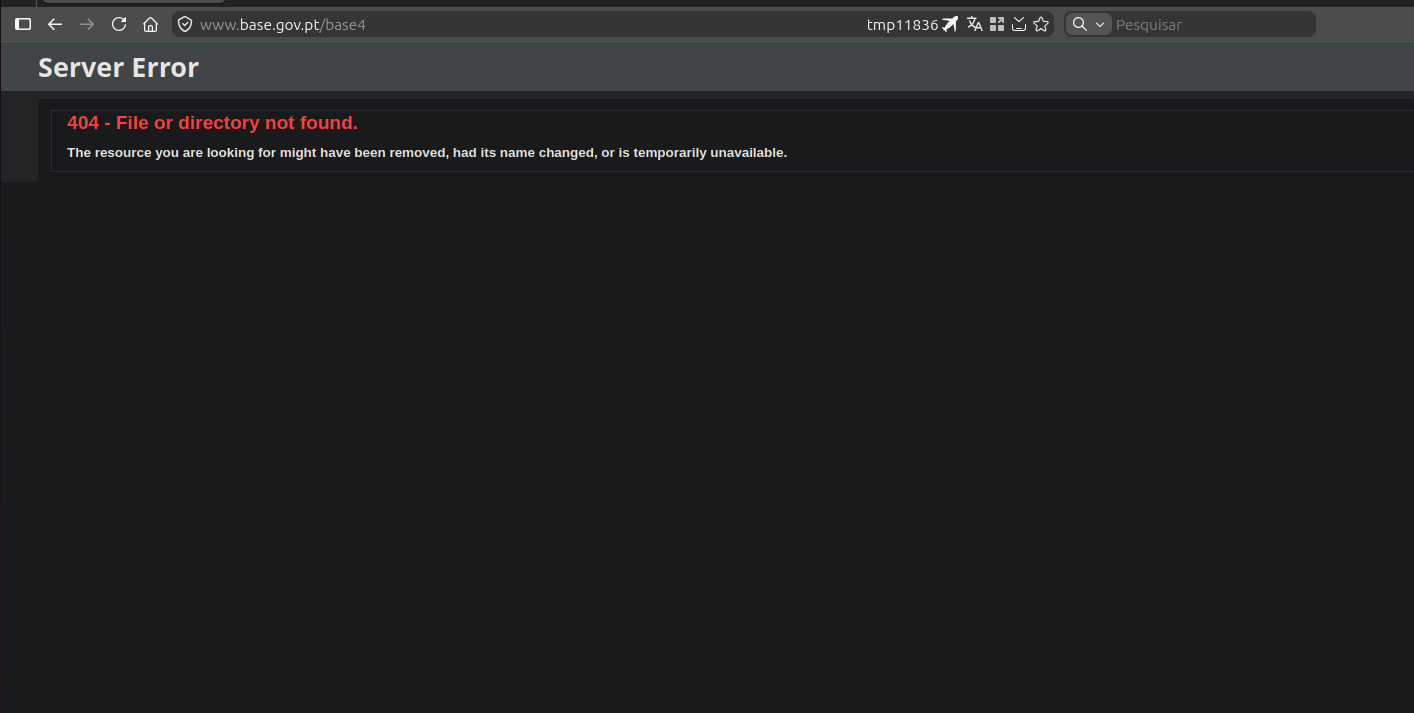
Task: Show tracking protection shield info
Action: point(185,24)
